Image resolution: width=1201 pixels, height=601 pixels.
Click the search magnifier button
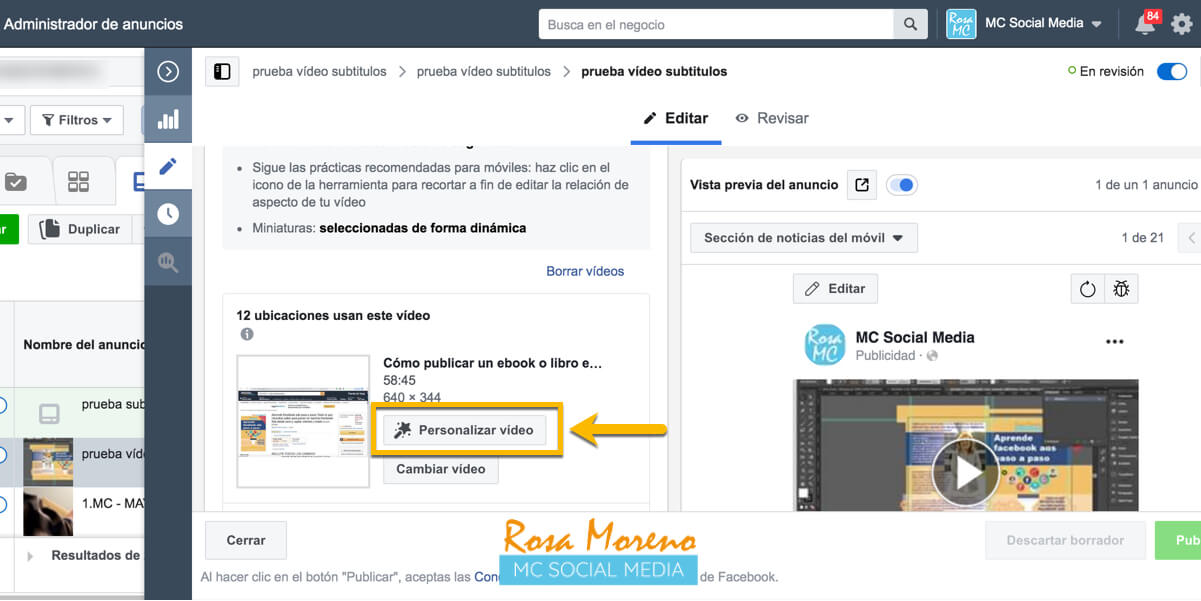(910, 24)
